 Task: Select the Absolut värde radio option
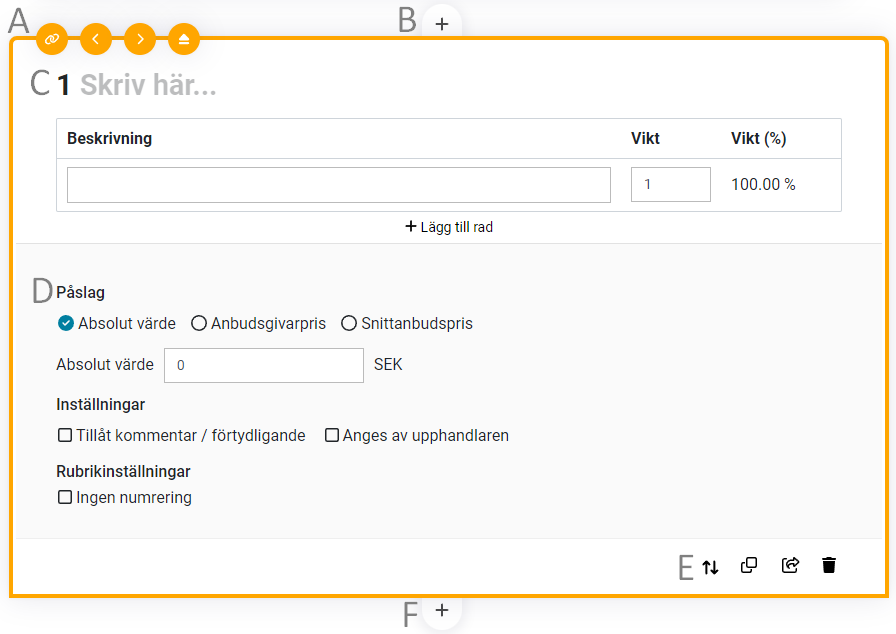67,323
